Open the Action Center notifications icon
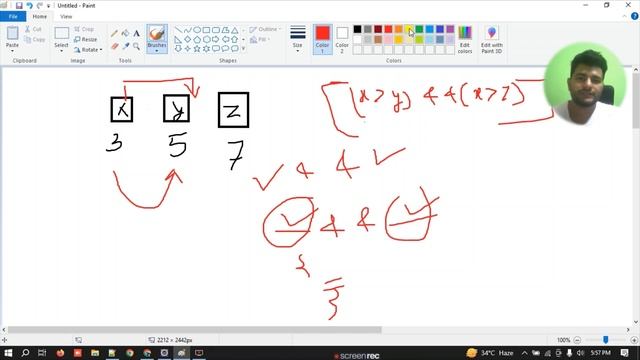The height and width of the screenshot is (360, 640). [x=624, y=353]
